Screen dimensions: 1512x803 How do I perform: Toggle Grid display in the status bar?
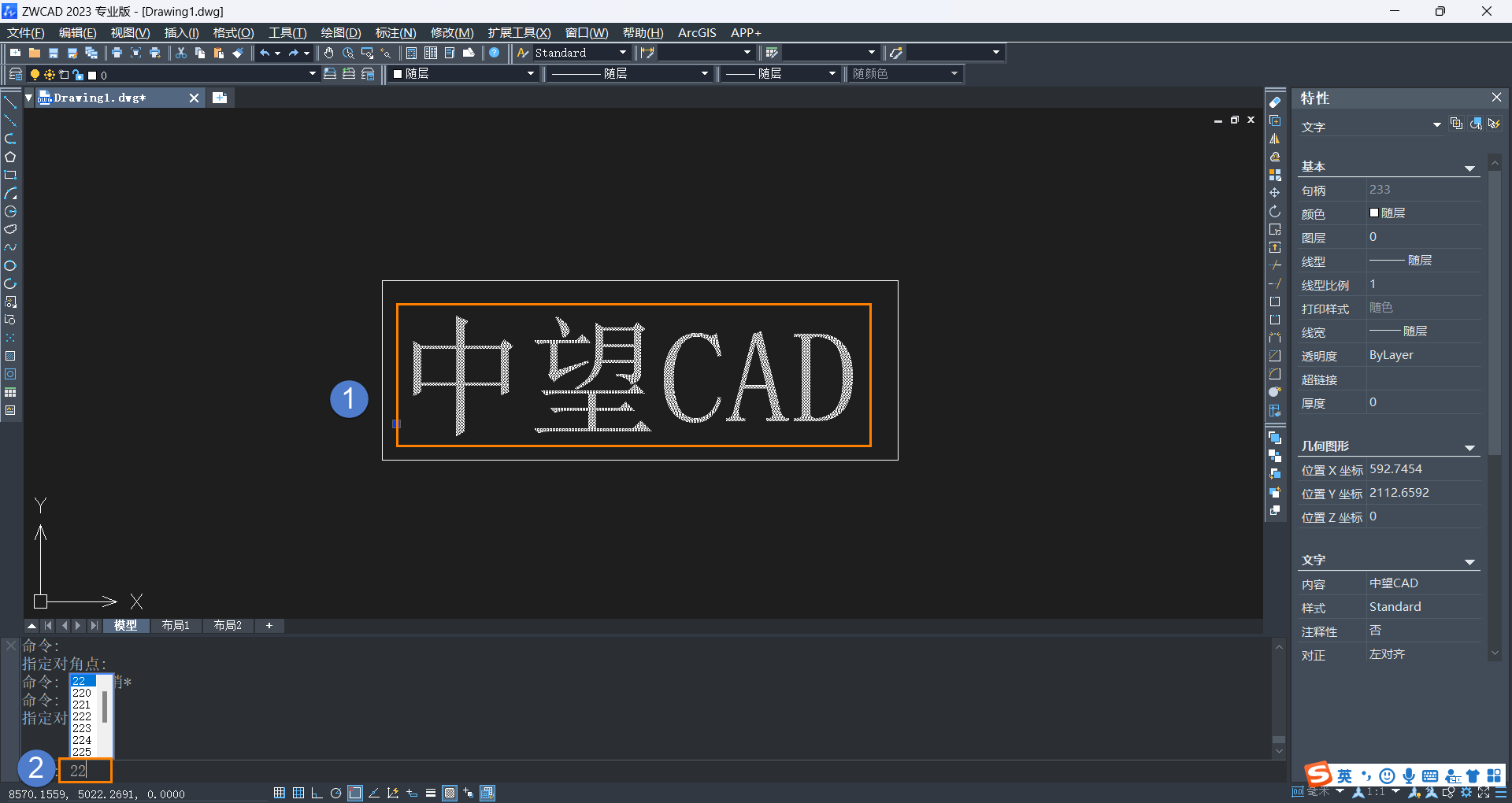tap(298, 793)
